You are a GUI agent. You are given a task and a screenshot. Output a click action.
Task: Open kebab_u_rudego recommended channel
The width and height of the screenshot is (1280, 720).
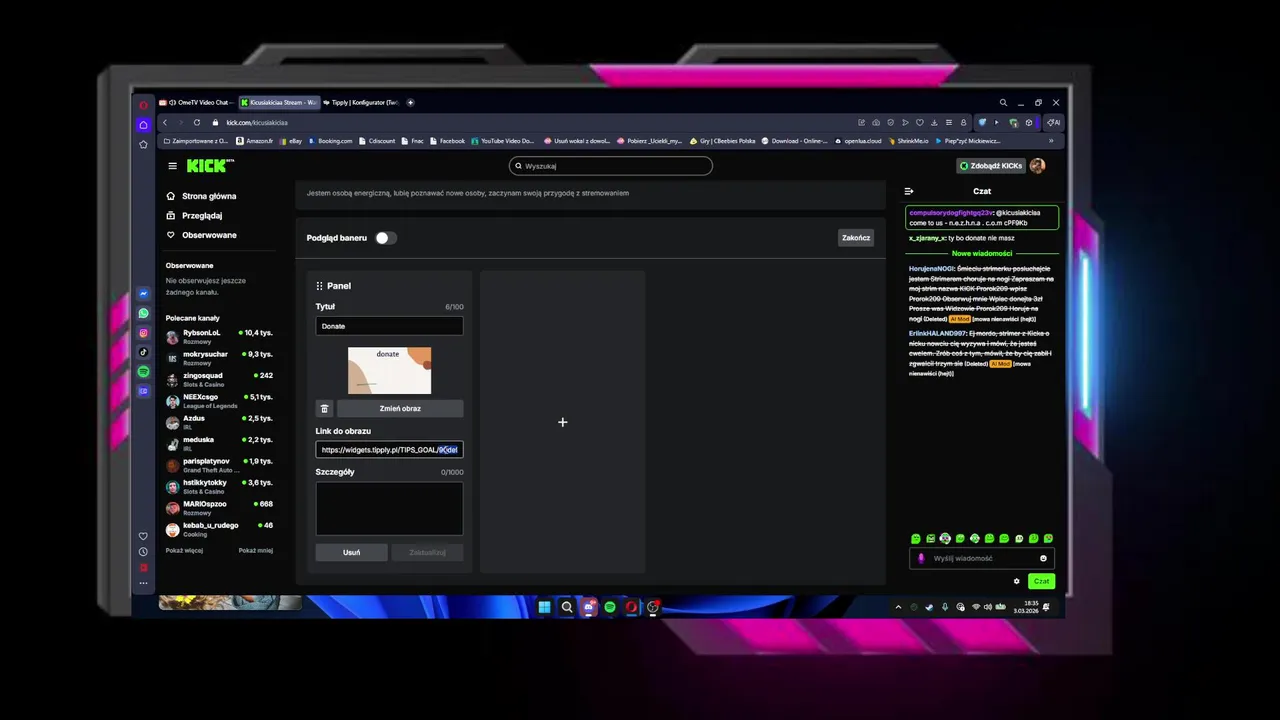click(x=220, y=528)
